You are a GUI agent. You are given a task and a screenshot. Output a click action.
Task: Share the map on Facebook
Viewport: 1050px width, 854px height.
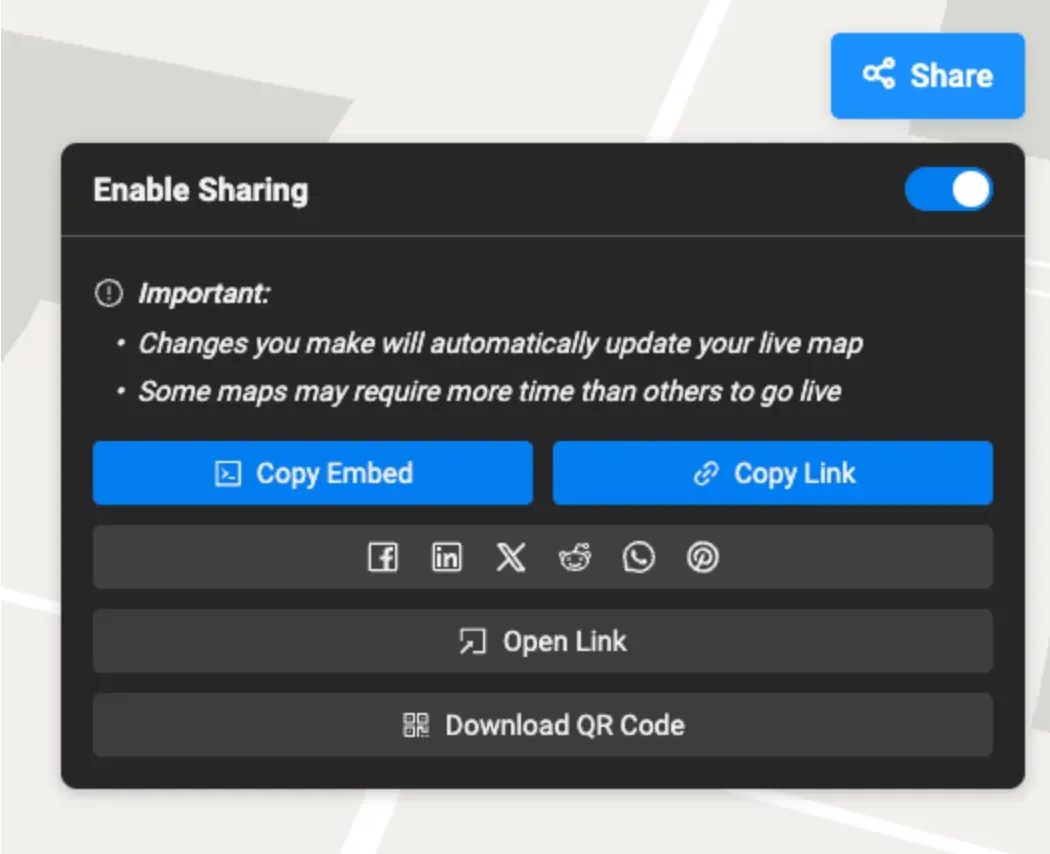[383, 557]
